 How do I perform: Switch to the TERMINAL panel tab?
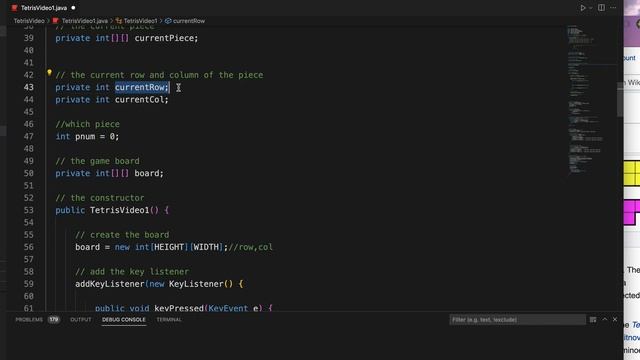169,320
